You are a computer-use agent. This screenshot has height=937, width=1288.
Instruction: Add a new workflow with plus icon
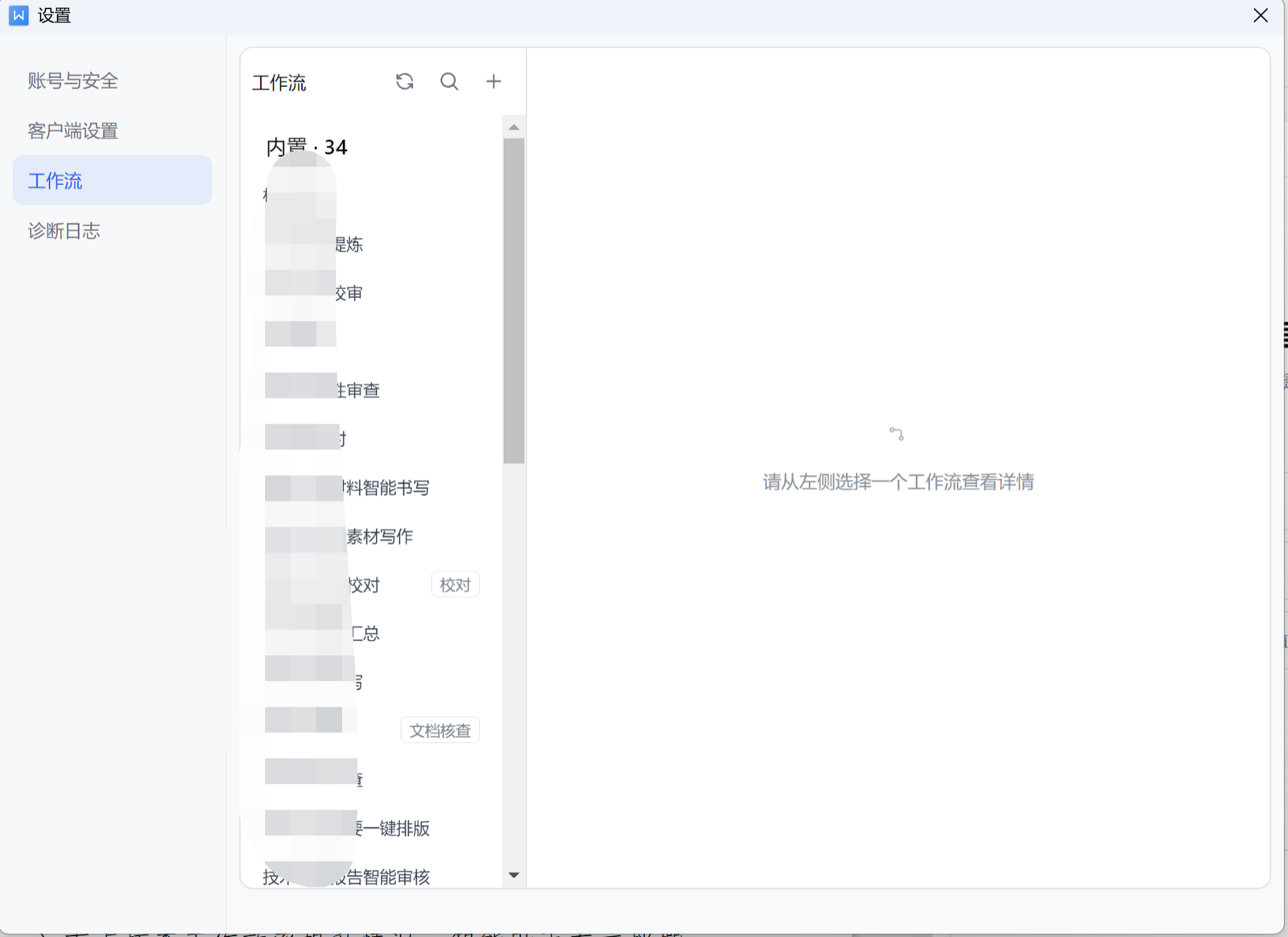493,81
